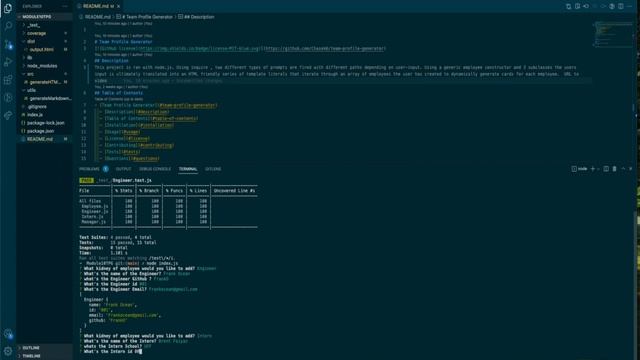Click the open preview to side icon
Viewport: 640px width, 360px height.
pos(578,7)
